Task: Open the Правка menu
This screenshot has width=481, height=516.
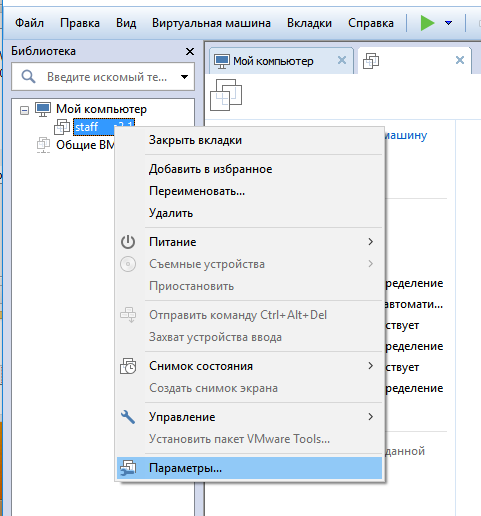Action: (x=80, y=23)
